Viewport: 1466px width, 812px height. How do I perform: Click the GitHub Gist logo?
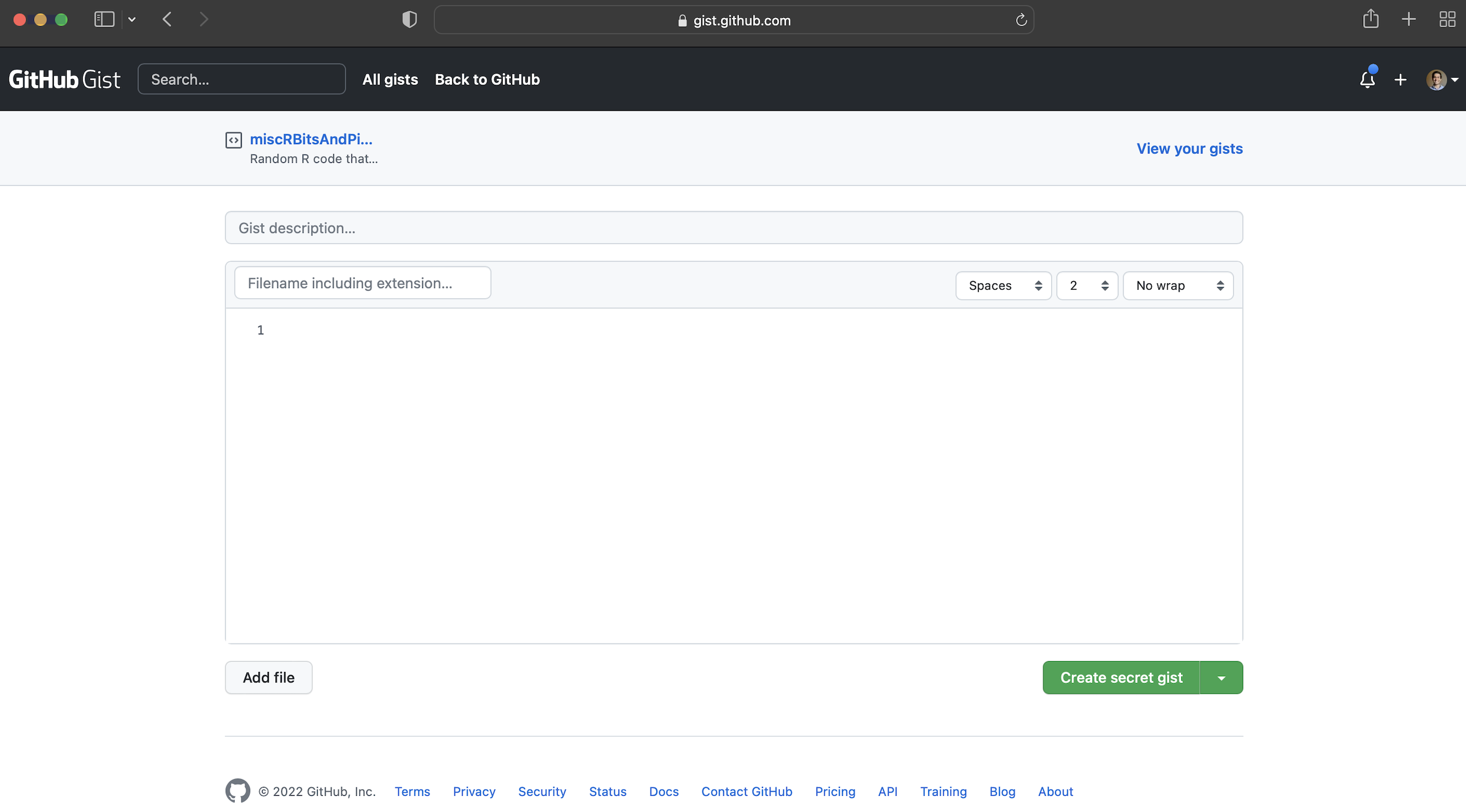coord(65,80)
